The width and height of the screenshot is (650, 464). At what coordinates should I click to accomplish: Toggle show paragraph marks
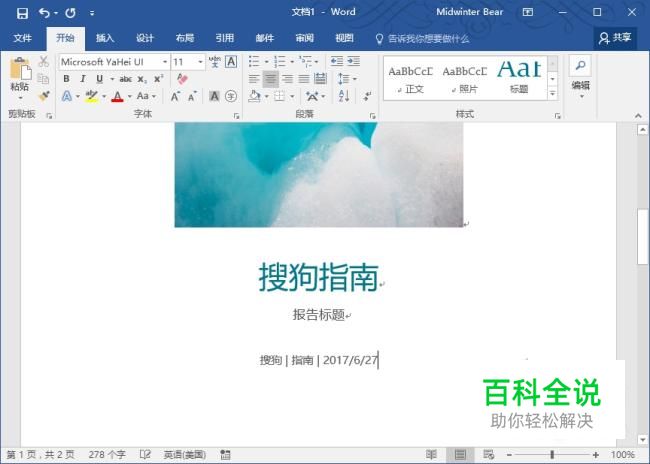[367, 96]
